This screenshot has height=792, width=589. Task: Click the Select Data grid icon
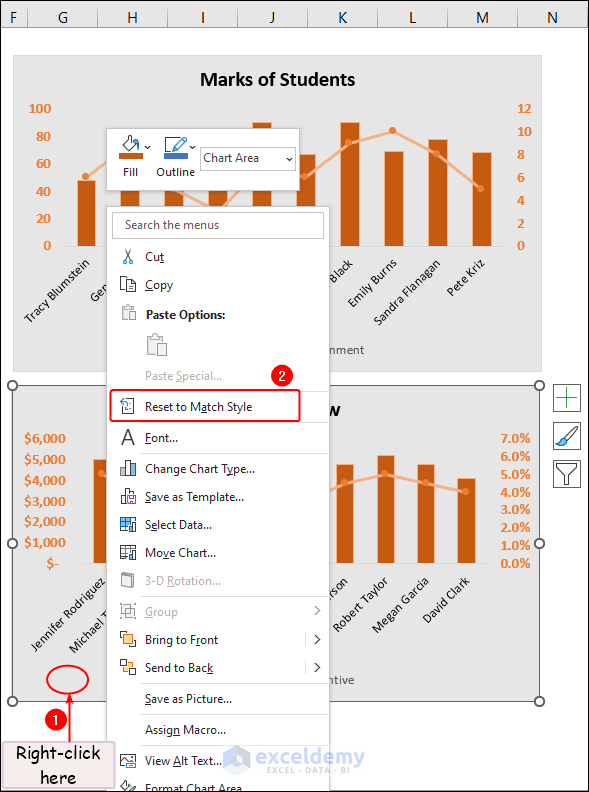coord(128,524)
